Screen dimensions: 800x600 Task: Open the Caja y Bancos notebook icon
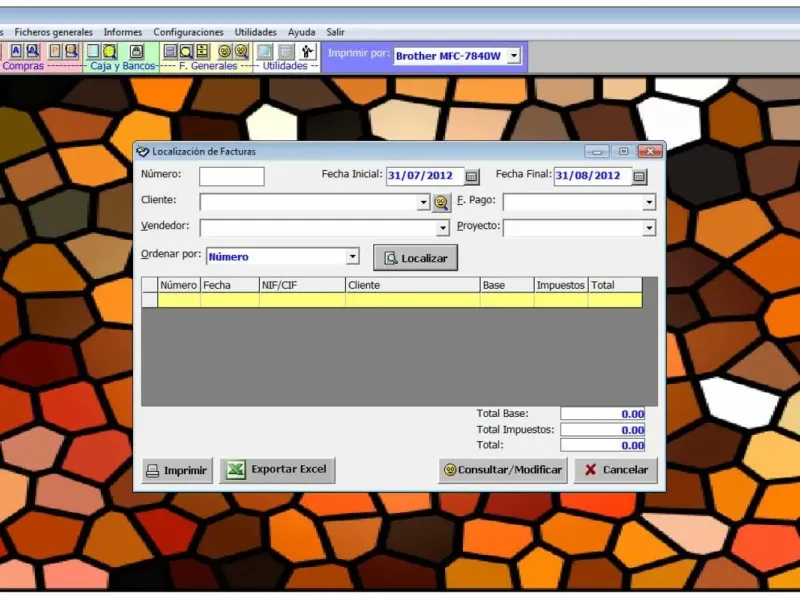93,51
